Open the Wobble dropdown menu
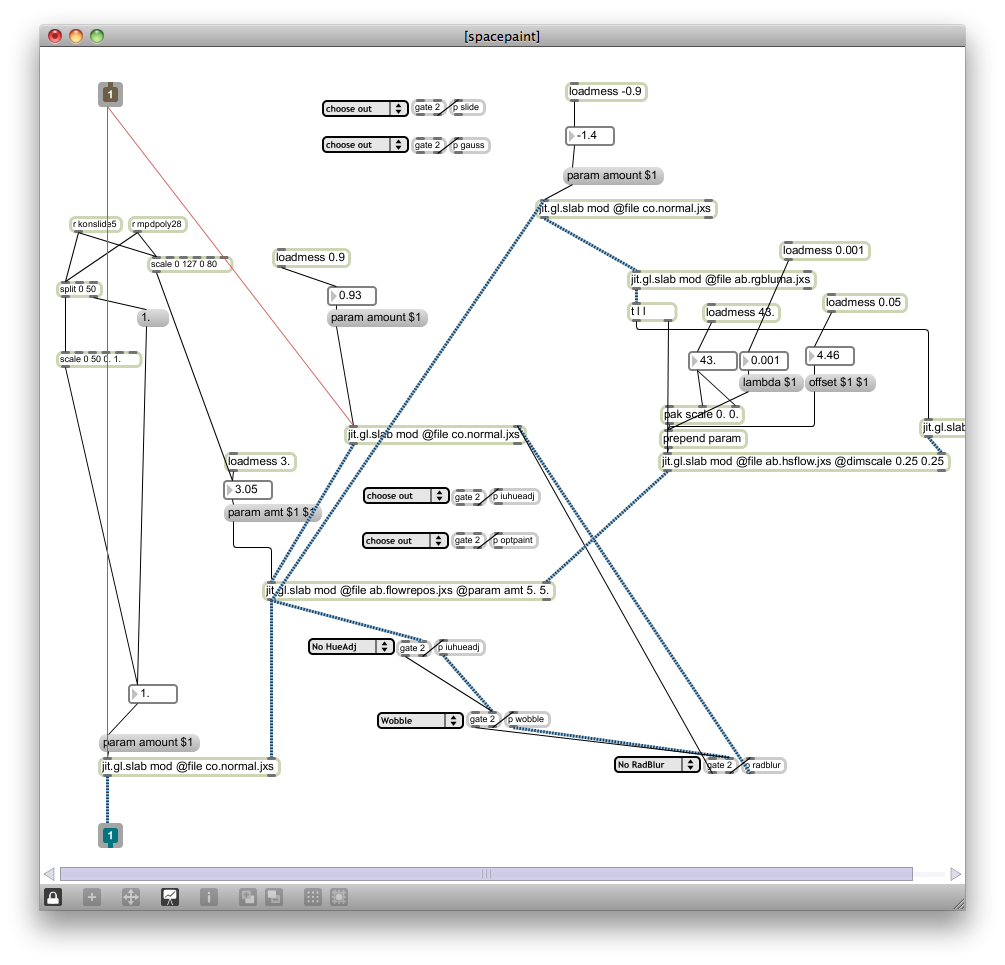The image size is (1005, 965). point(420,720)
